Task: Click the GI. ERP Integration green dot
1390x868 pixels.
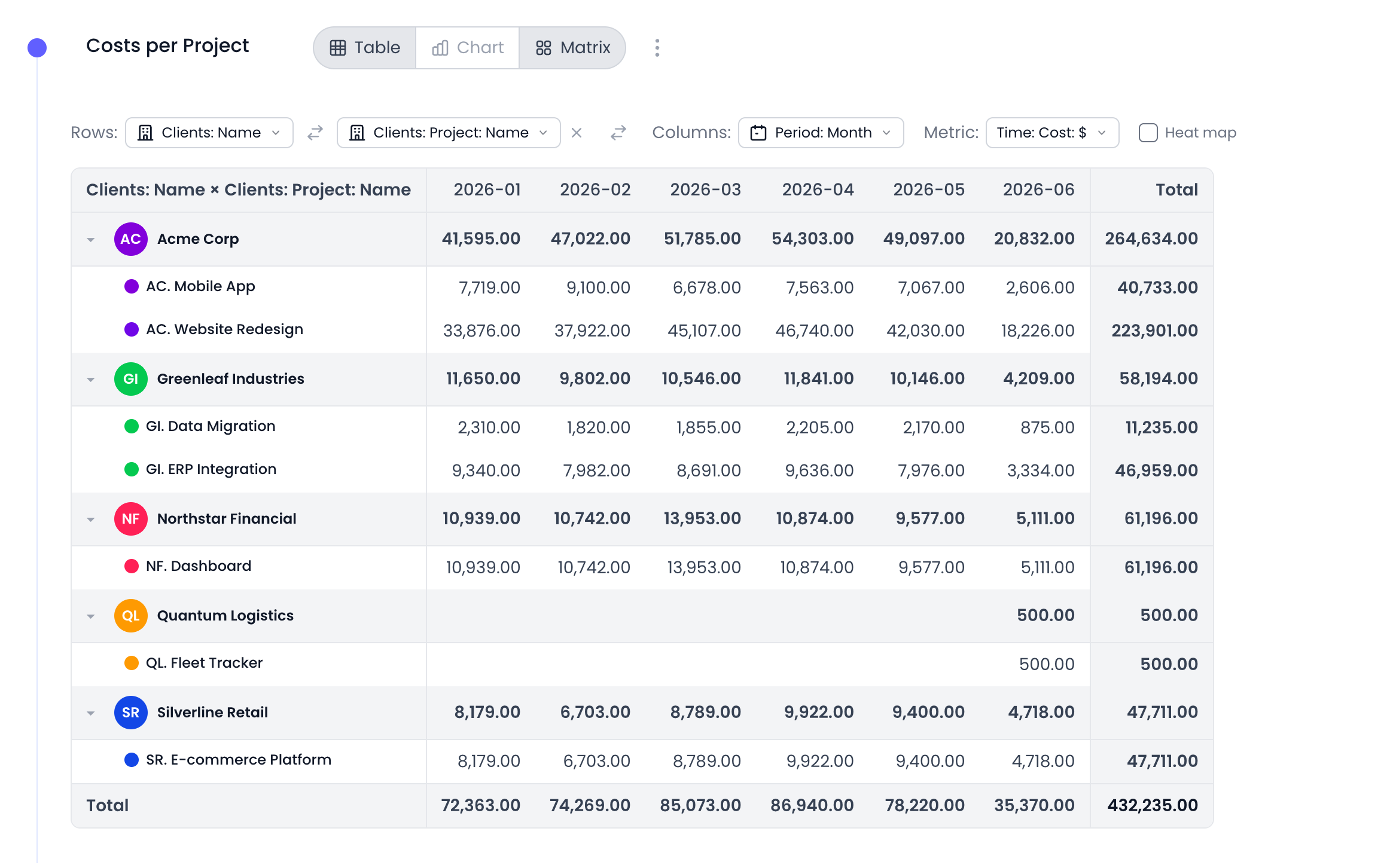Action: pyautogui.click(x=131, y=469)
